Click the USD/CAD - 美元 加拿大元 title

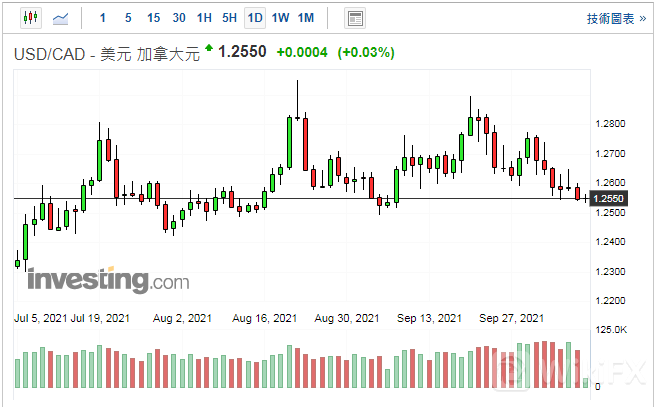click(x=107, y=54)
